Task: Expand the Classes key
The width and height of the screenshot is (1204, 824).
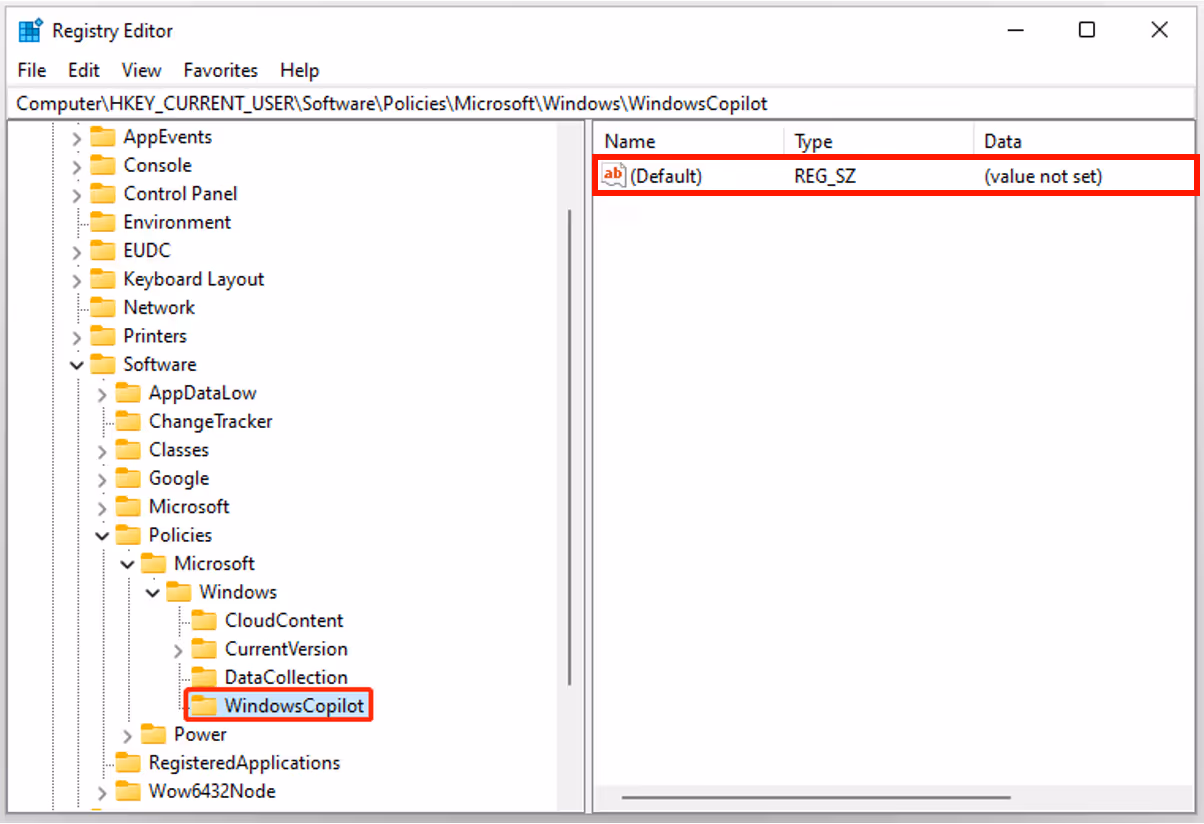Action: pyautogui.click(x=102, y=451)
